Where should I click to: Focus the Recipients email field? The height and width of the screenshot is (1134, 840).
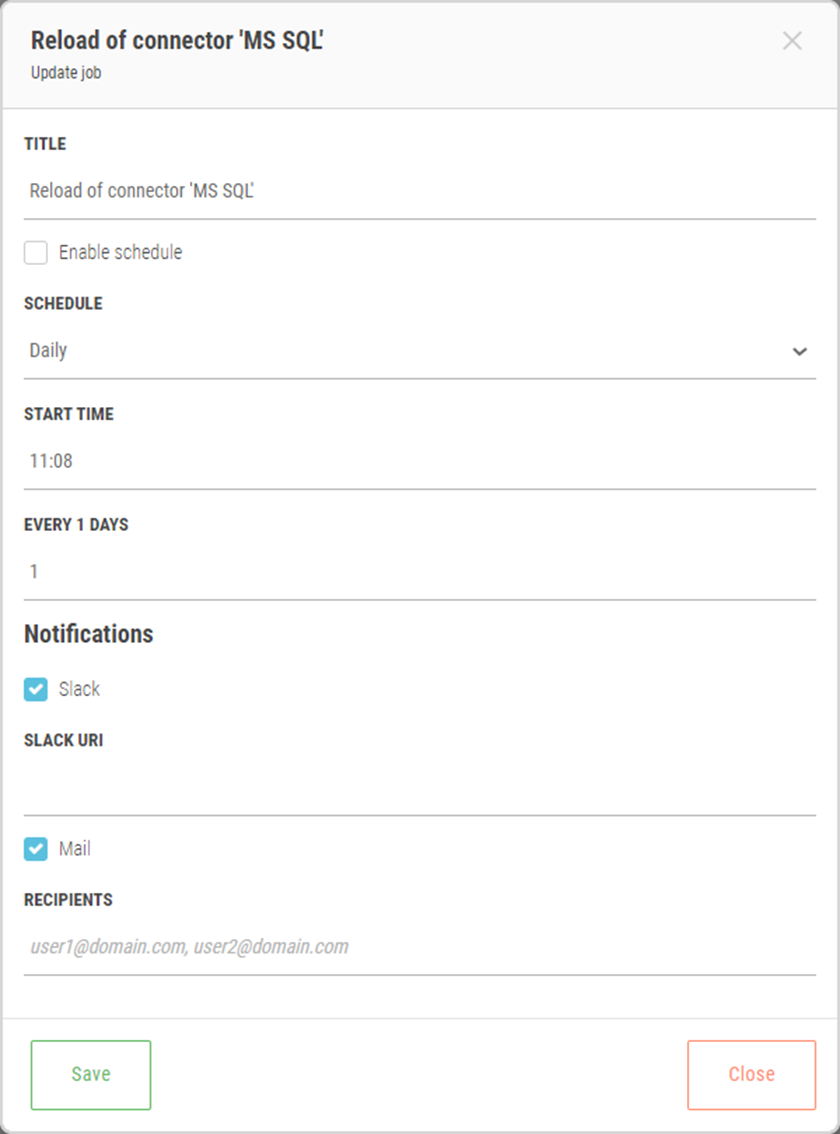[420, 947]
